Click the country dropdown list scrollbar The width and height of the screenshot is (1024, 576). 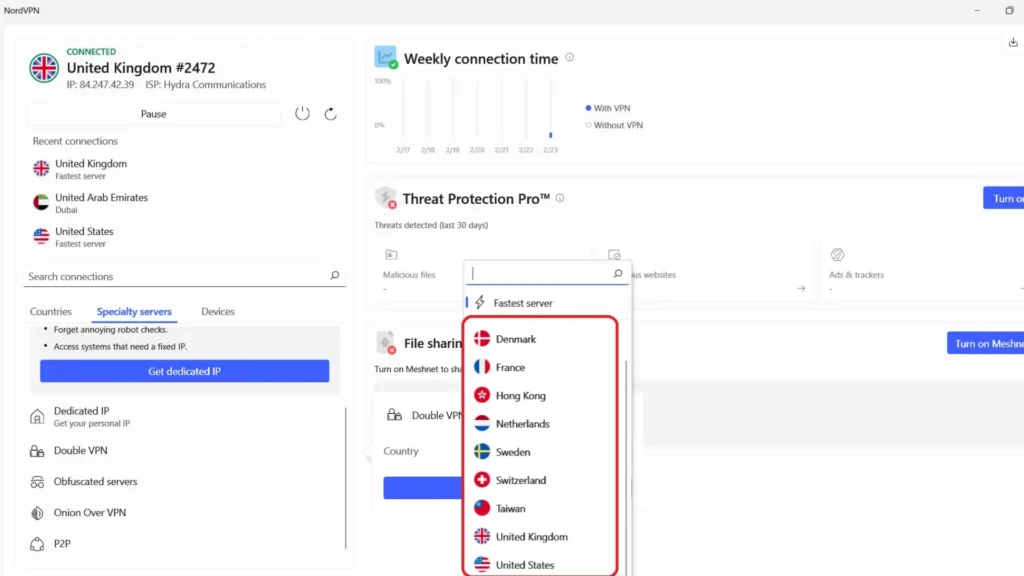tap(626, 468)
